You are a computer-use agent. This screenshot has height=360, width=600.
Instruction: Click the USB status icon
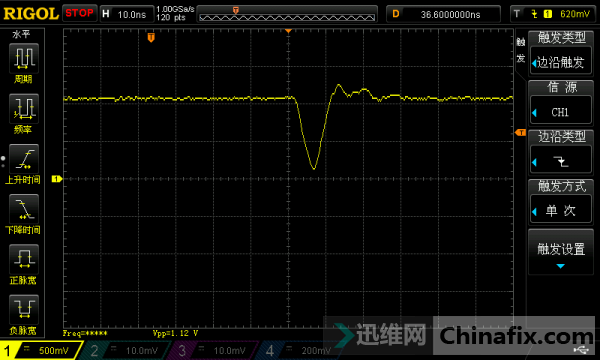(x=581, y=350)
